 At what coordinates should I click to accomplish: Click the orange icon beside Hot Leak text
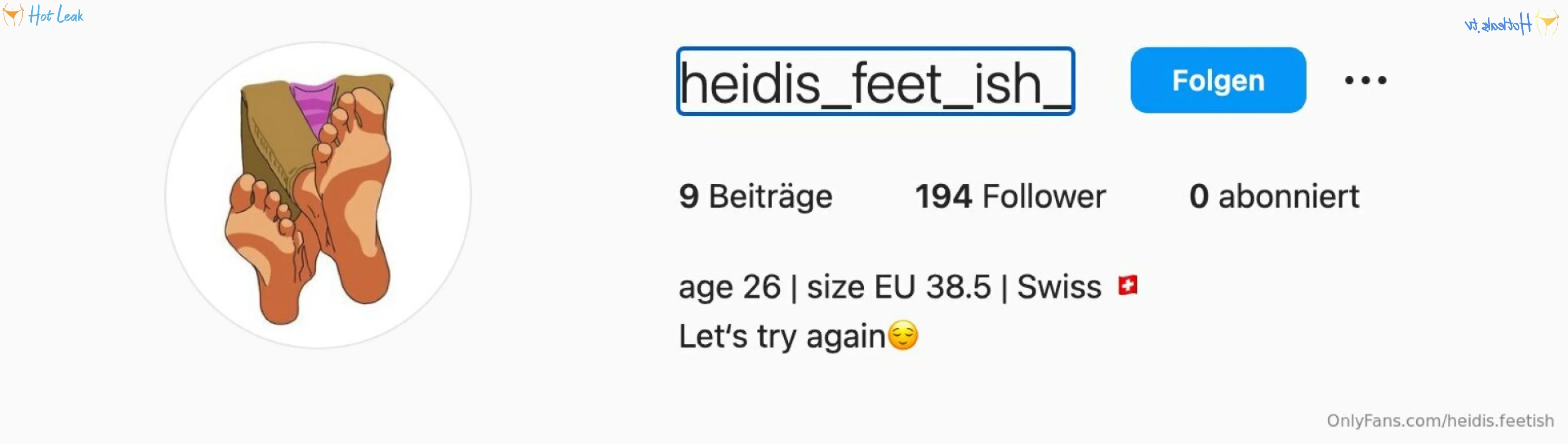pos(13,14)
